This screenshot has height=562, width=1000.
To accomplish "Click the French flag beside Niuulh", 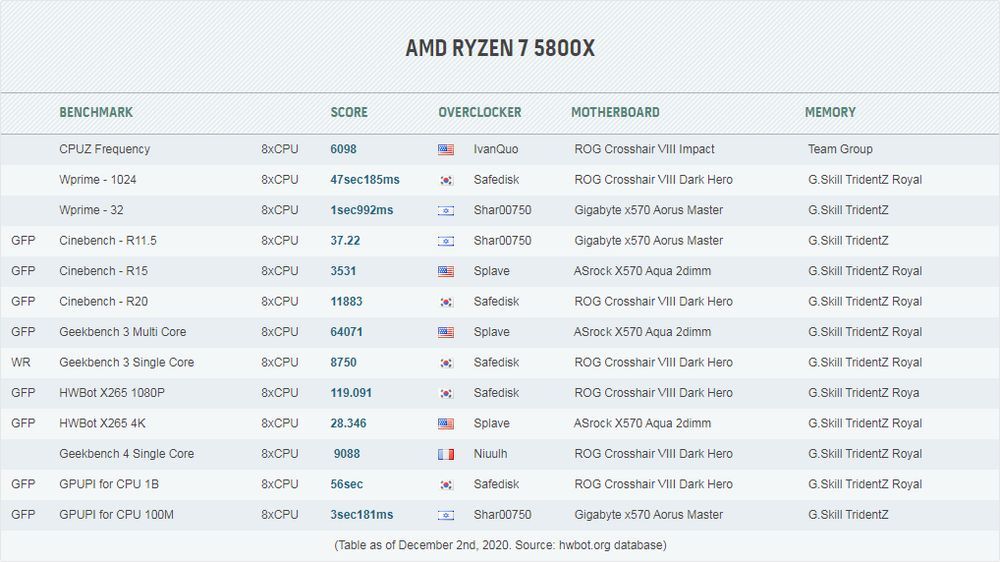I will [446, 454].
